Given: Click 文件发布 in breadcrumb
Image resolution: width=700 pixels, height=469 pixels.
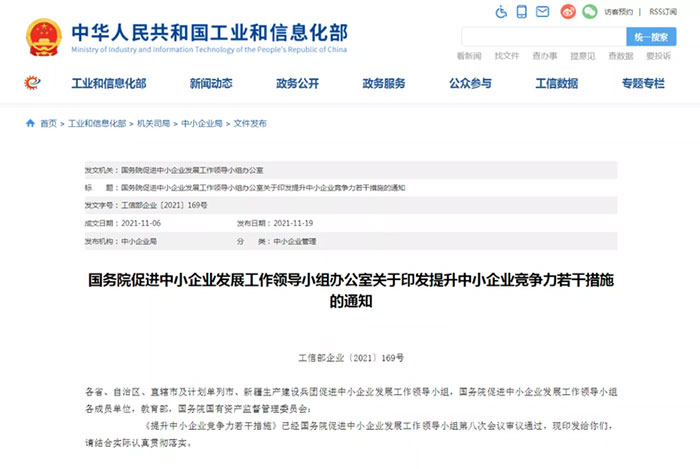Looking at the screenshot, I should [x=250, y=124].
